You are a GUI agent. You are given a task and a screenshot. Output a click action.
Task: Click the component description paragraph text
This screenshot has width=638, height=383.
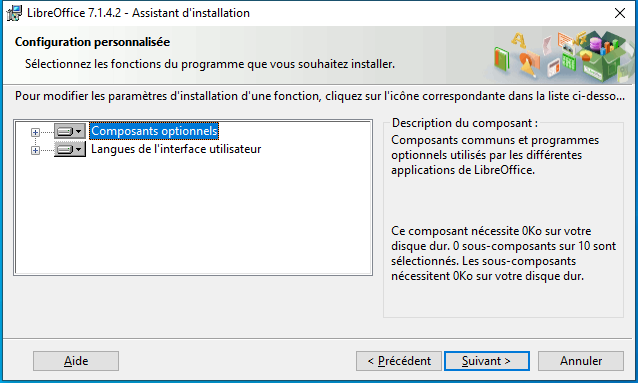[x=495, y=155]
